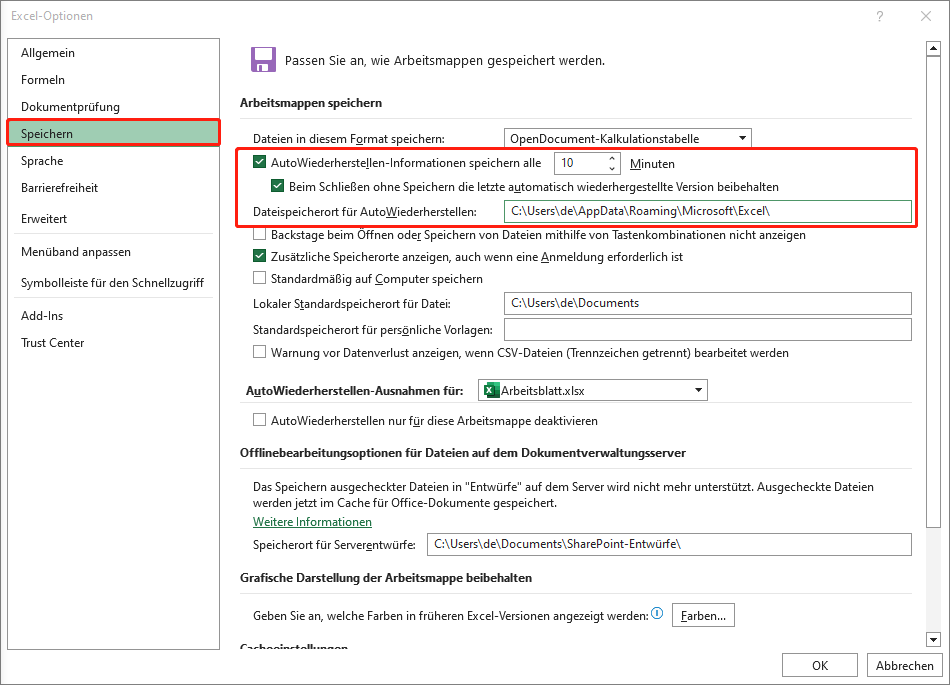
Task: Enable the CSV-Dateien Warnung checkbox
Action: [x=259, y=352]
